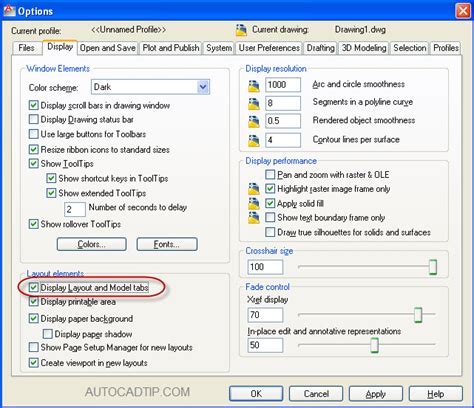Click drawing icon beside Apply solid fill
Screen dimensions: 474x408
point(254,203)
